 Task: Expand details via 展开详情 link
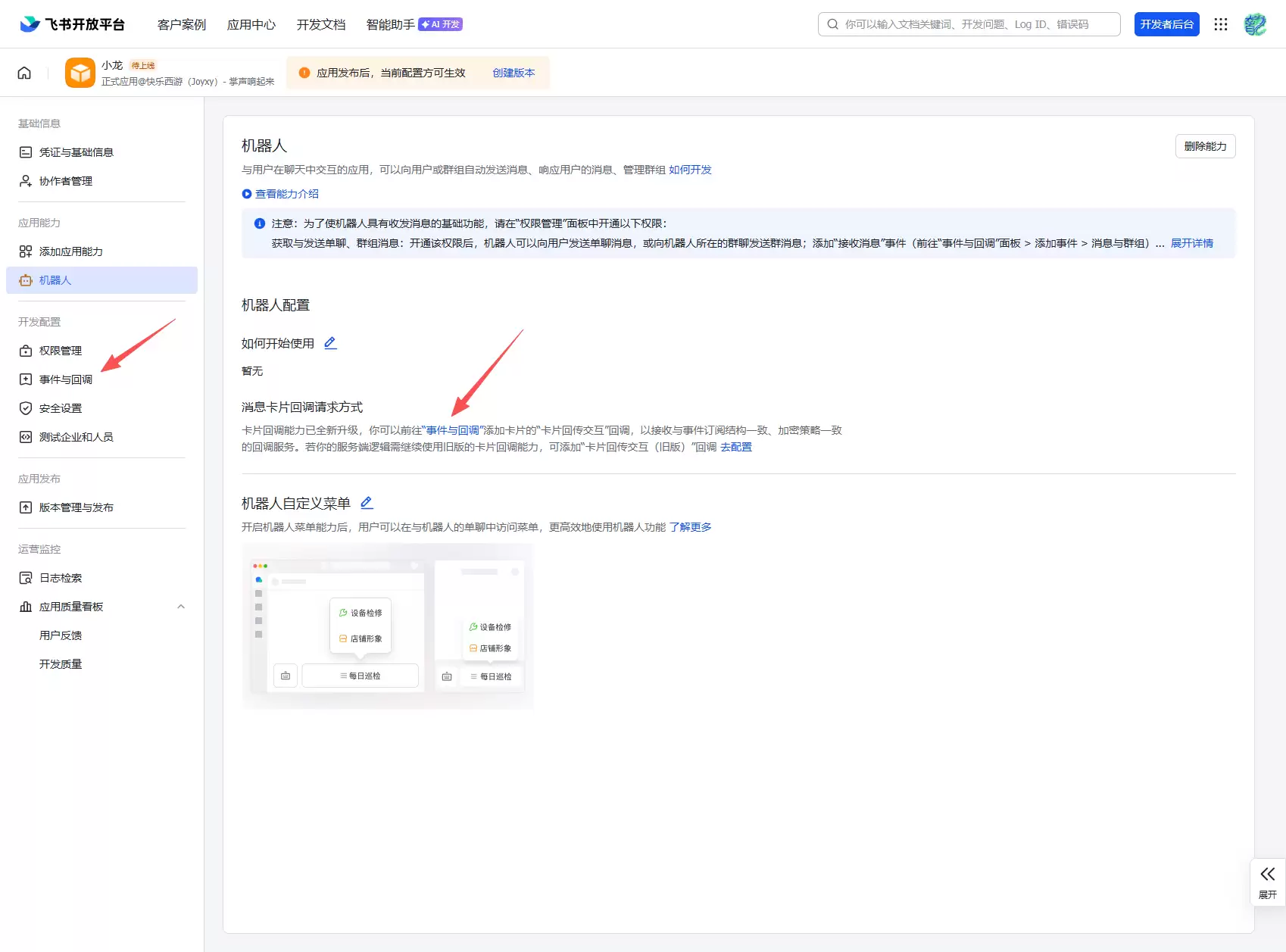point(1191,243)
